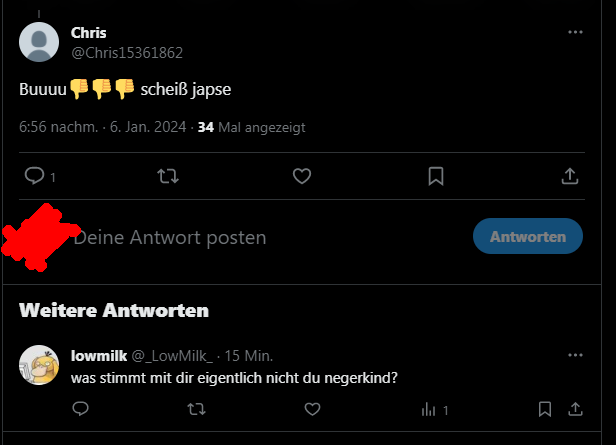This screenshot has width=616, height=445.
Task: Open lowmilk's Psyduck avatar
Action: [39, 365]
